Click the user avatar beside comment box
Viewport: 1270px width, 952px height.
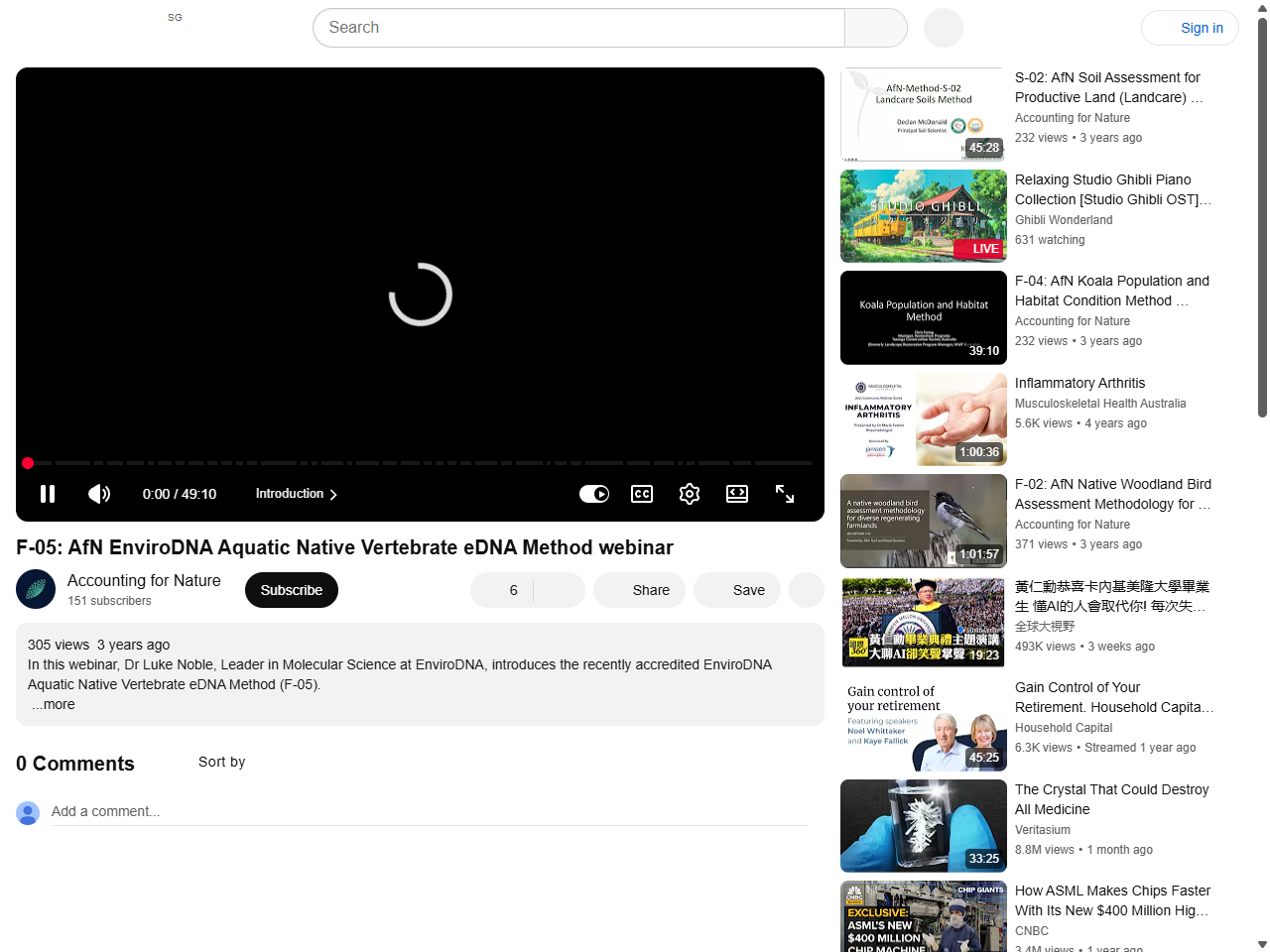(28, 813)
